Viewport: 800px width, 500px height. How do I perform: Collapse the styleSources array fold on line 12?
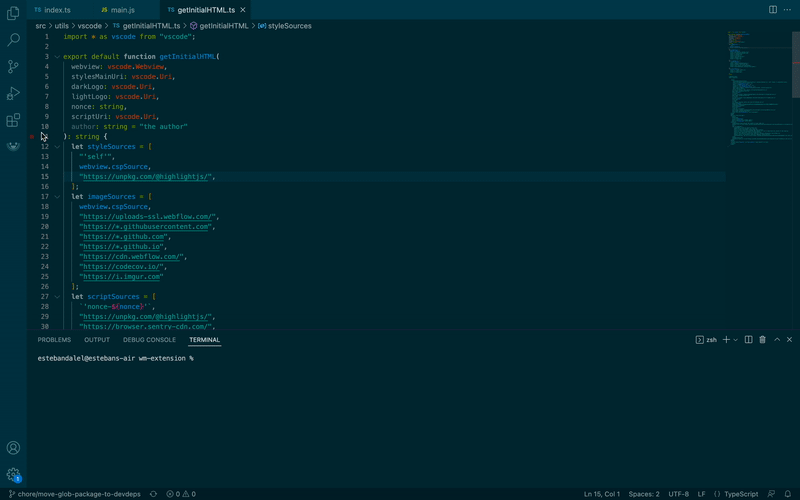(57, 147)
